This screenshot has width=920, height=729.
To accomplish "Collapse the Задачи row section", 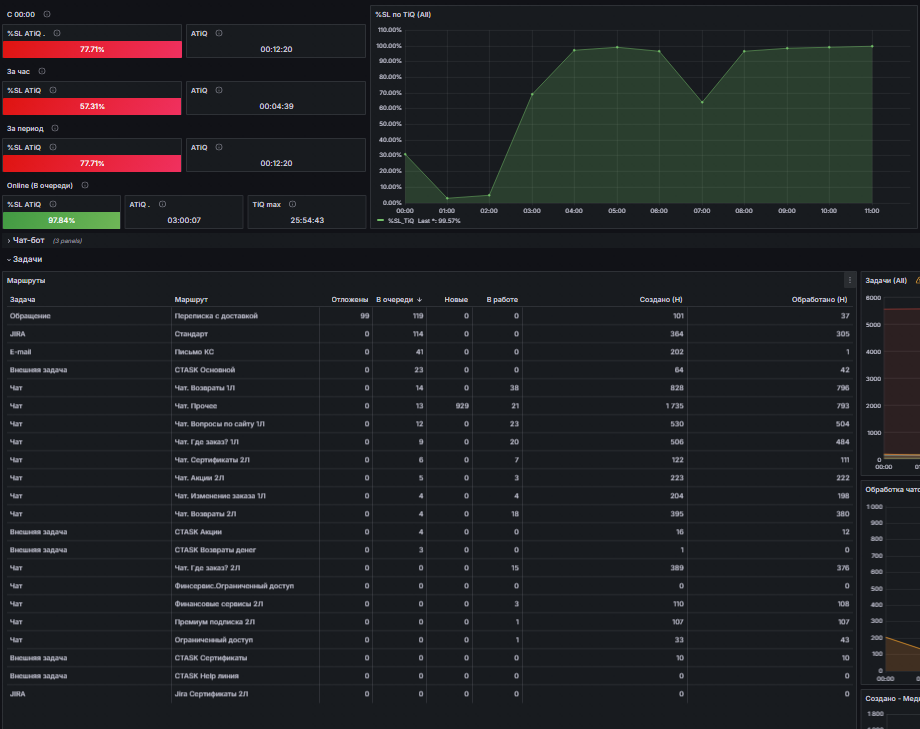I will pos(25,259).
